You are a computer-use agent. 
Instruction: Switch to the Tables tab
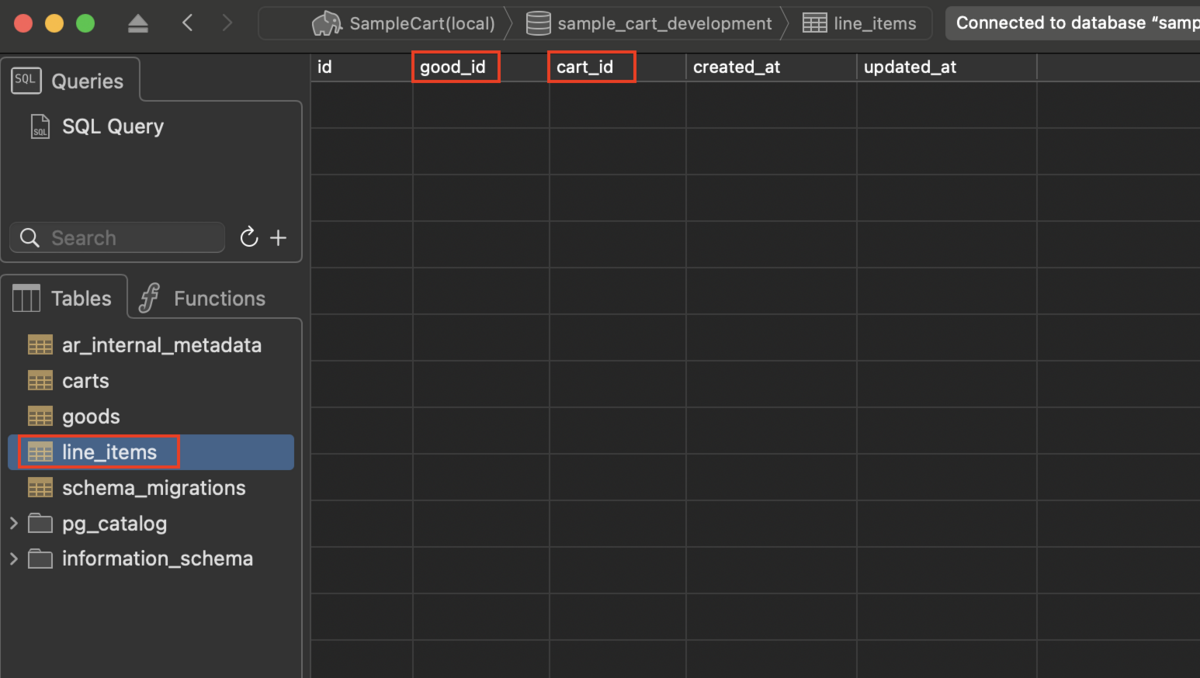[x=64, y=298]
